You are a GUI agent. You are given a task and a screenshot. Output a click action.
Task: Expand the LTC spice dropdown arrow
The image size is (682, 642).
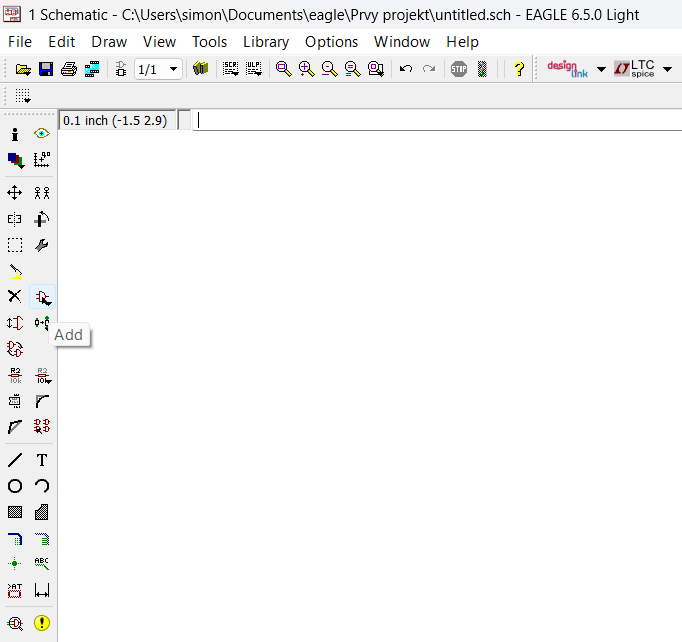point(667,69)
